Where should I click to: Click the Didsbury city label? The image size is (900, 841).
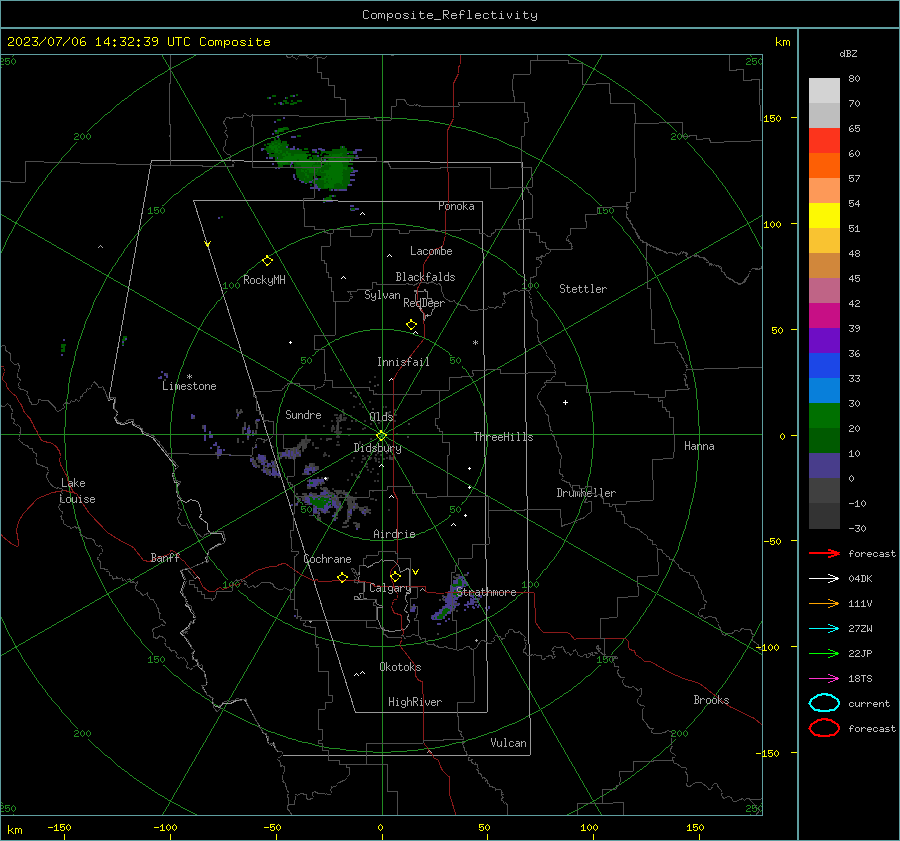click(x=377, y=448)
